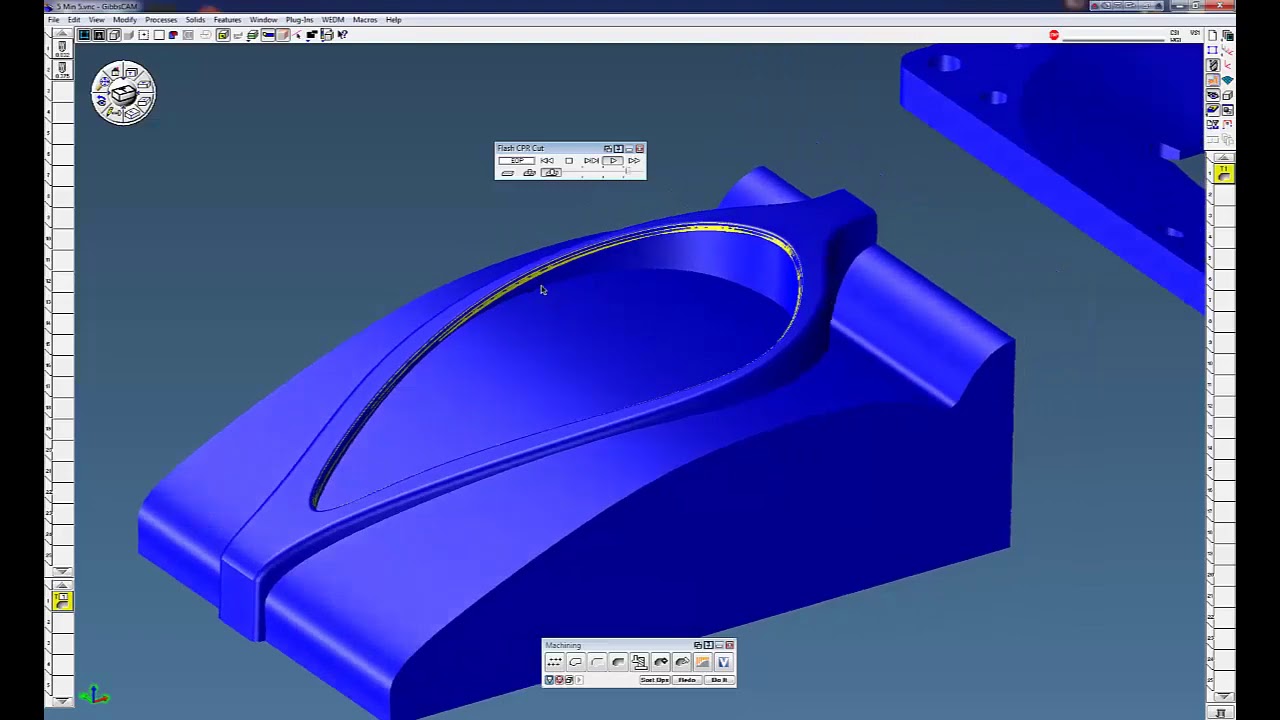1280x720 pixels.
Task: Click the red-blue solid render toolbar icon
Action: (x=173, y=35)
